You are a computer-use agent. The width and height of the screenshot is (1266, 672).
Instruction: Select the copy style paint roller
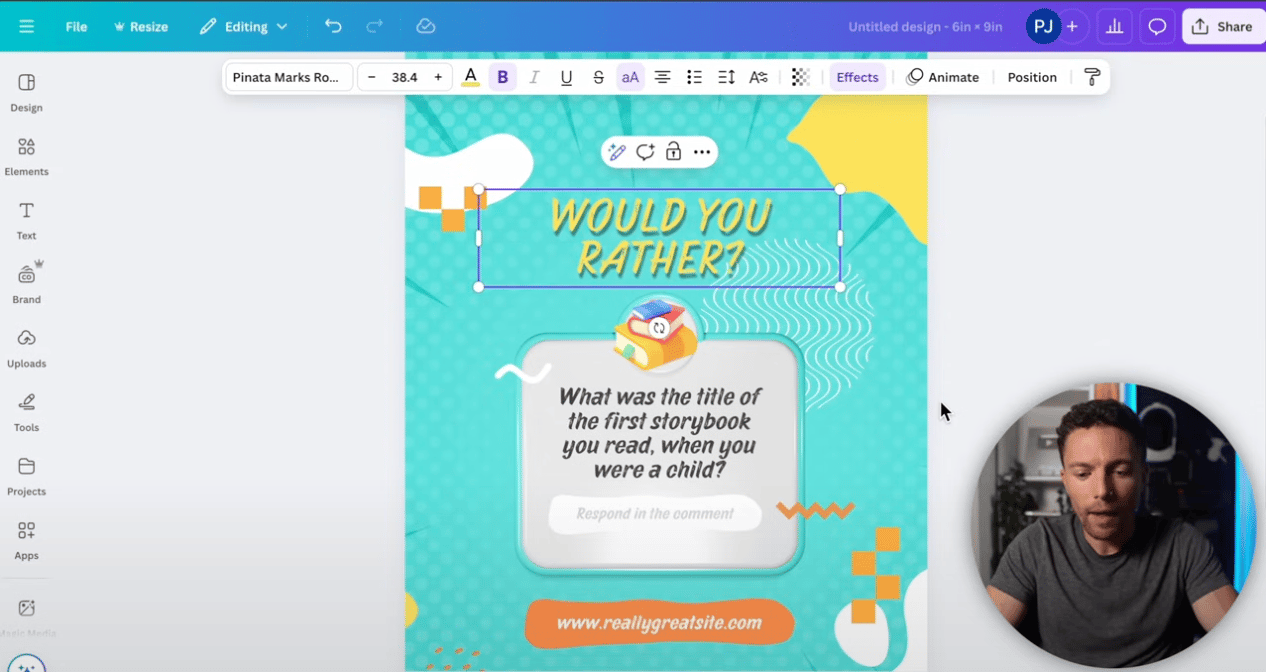coord(1092,77)
